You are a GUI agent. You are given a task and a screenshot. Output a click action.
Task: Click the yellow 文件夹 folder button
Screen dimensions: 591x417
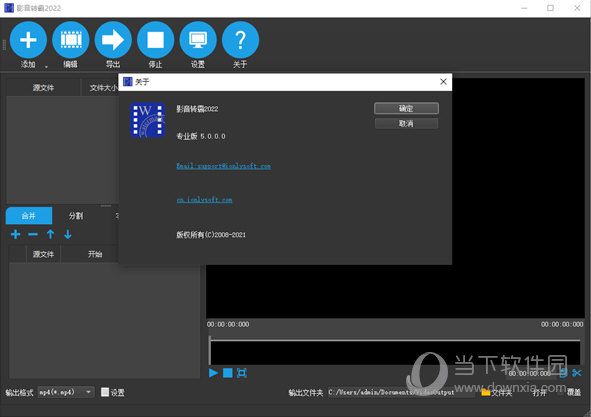pyautogui.click(x=497, y=392)
